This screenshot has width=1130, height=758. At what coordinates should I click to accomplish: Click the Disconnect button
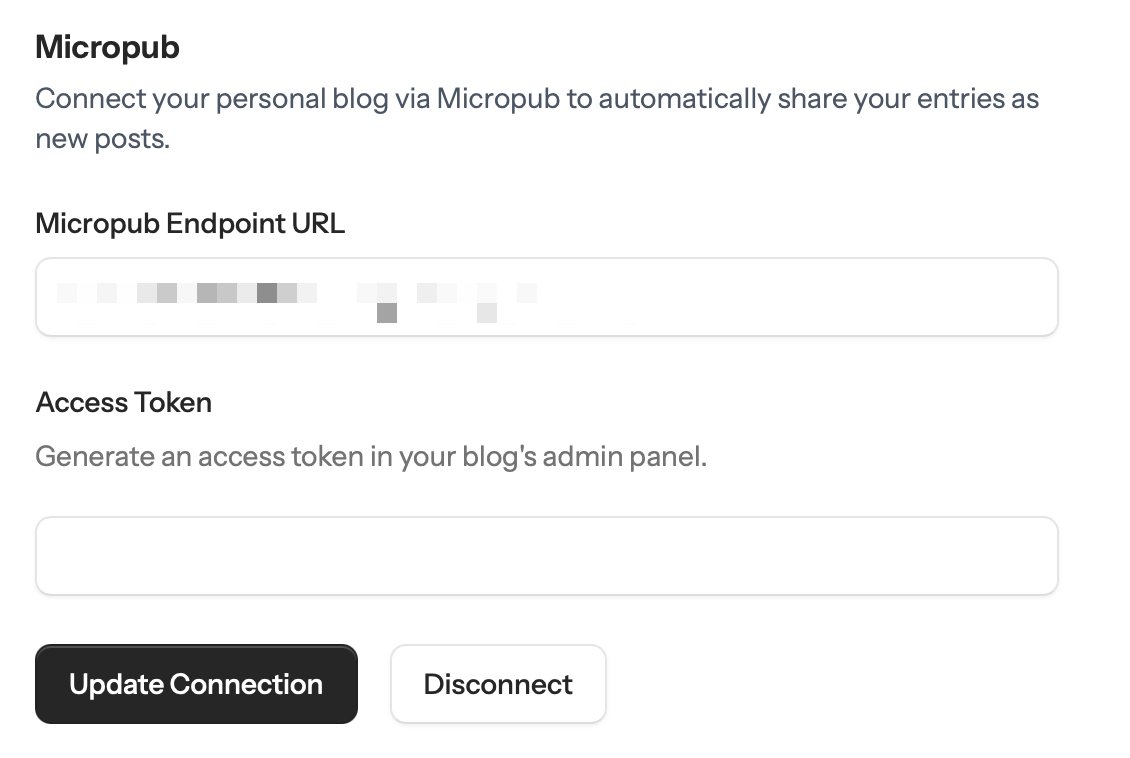pos(498,684)
